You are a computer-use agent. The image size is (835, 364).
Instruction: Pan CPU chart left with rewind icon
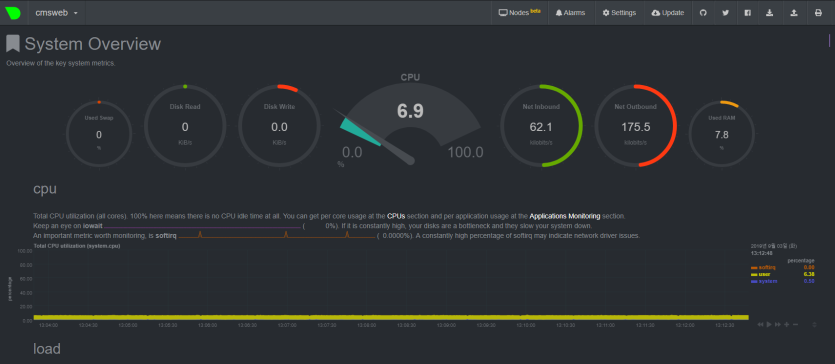(x=760, y=324)
